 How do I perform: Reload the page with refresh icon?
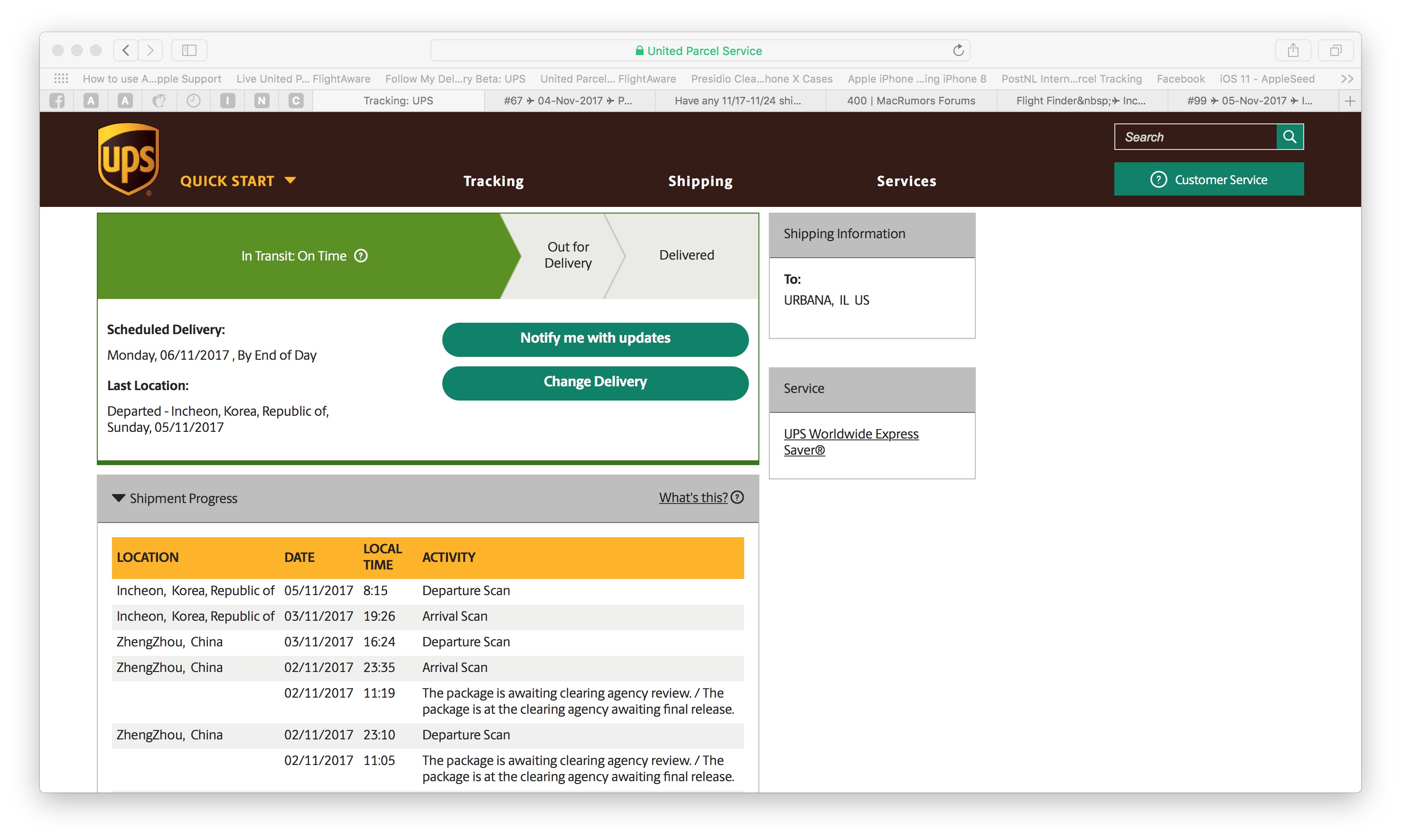(958, 50)
